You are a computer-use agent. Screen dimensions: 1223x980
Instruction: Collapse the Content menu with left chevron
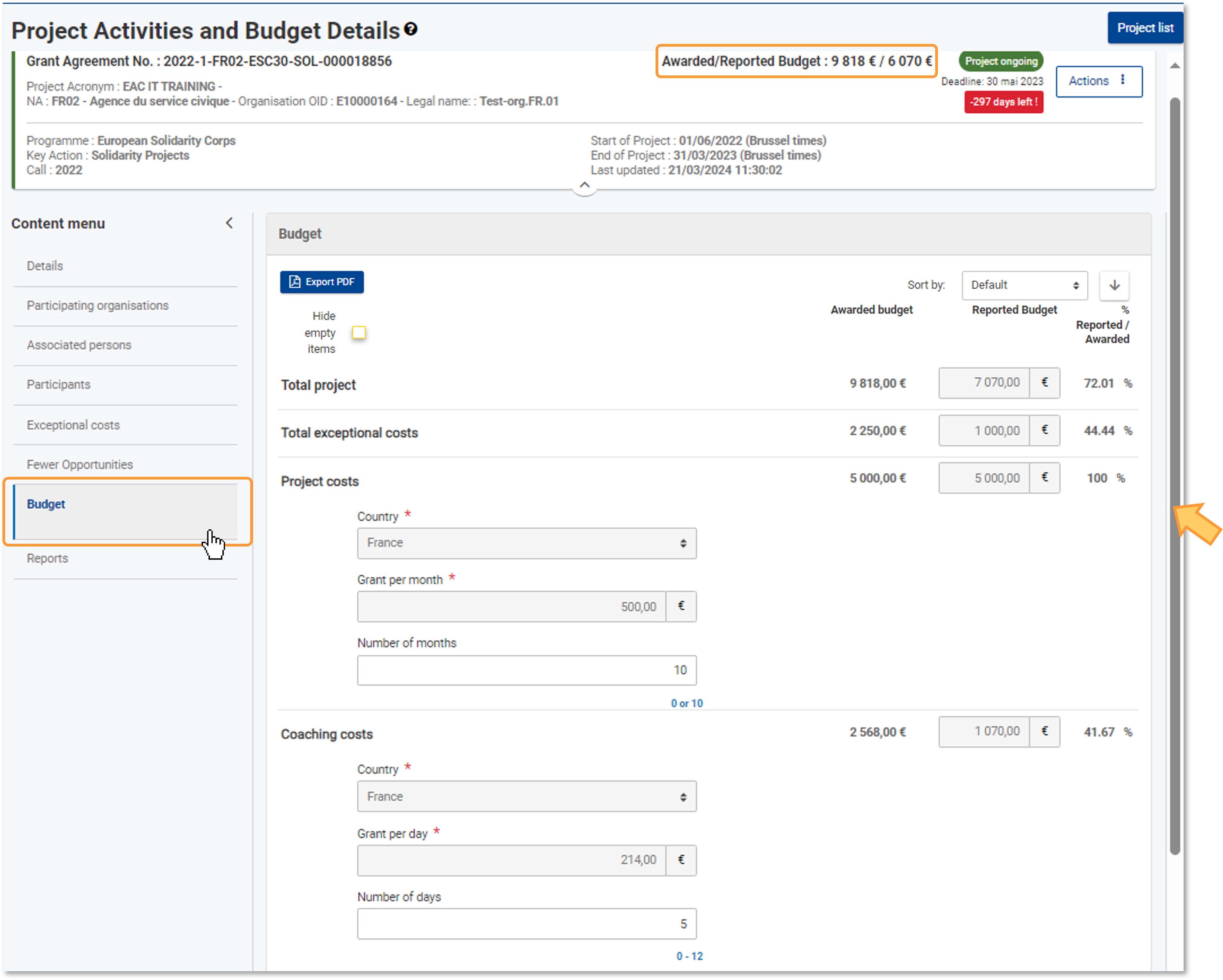[x=229, y=223]
